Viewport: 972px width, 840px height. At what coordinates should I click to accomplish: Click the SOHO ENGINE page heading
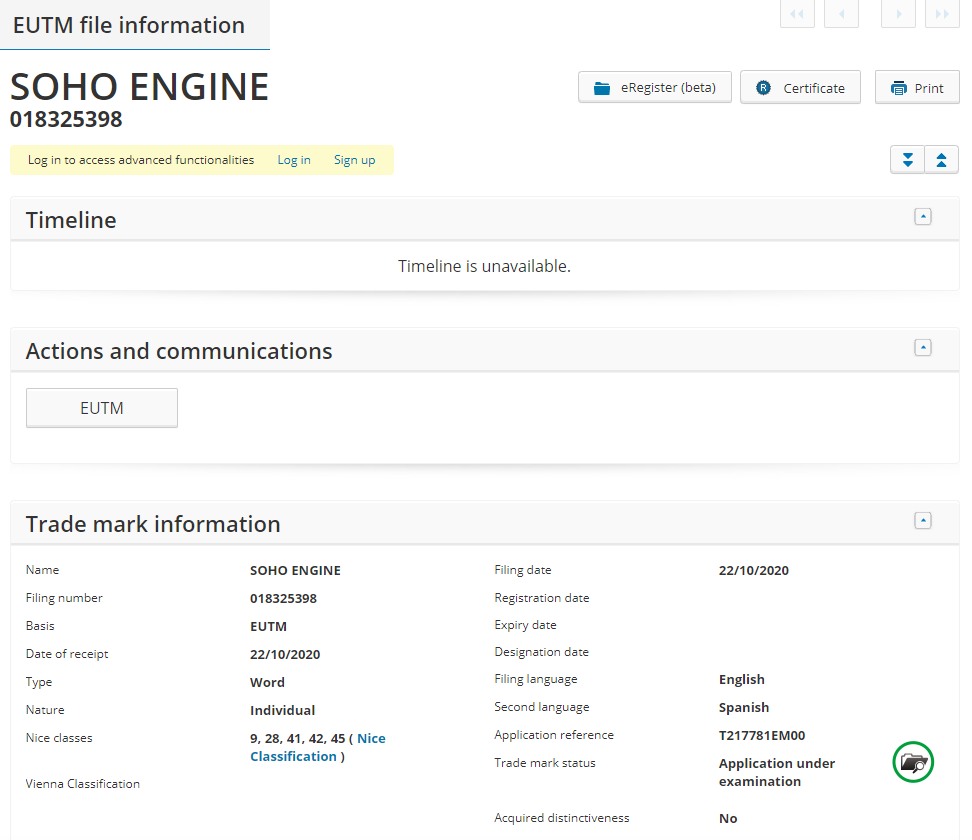pyautogui.click(x=140, y=88)
